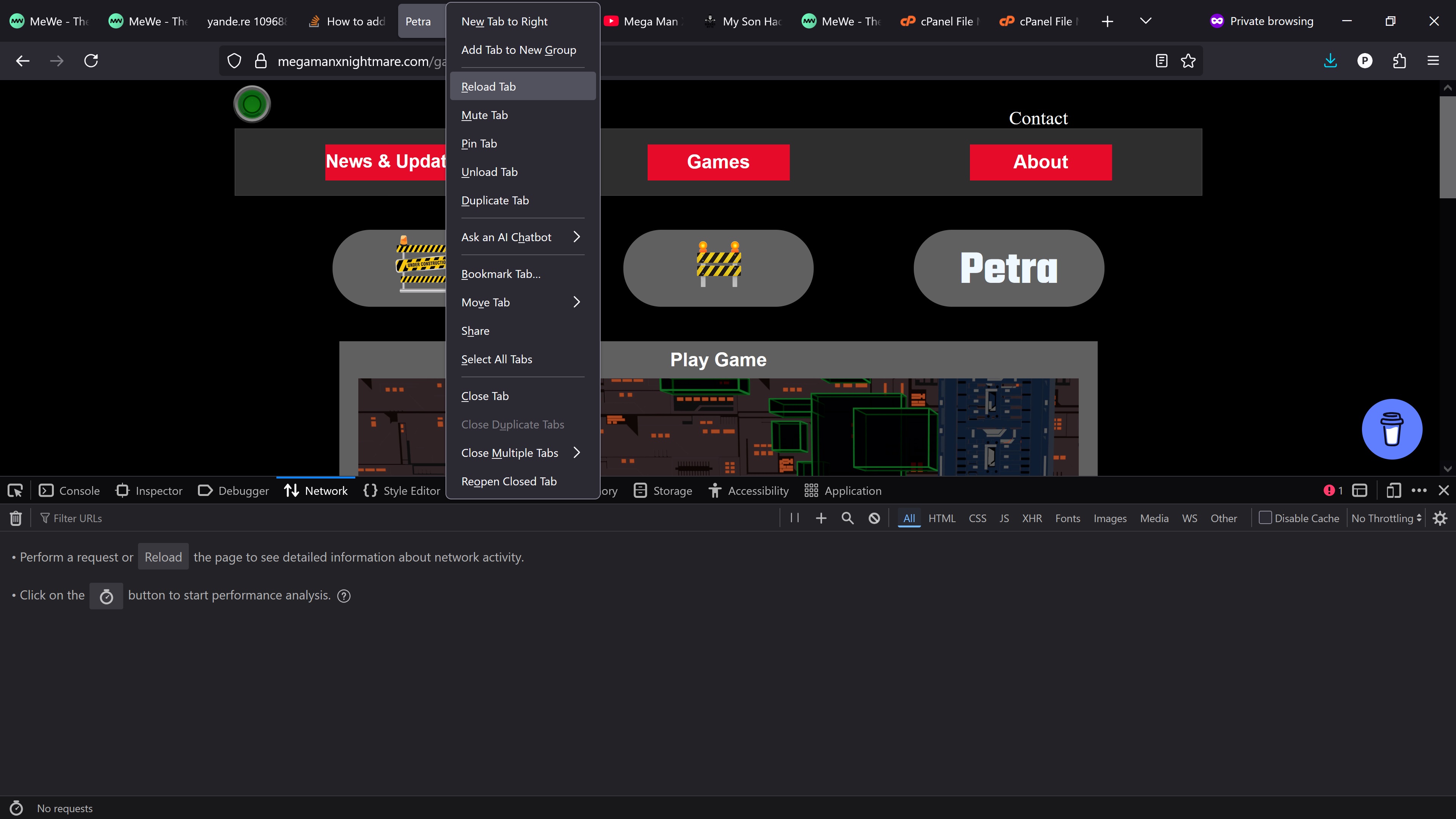Open the No Throttling dropdown
Image resolution: width=1456 pixels, height=819 pixels.
(x=1387, y=518)
